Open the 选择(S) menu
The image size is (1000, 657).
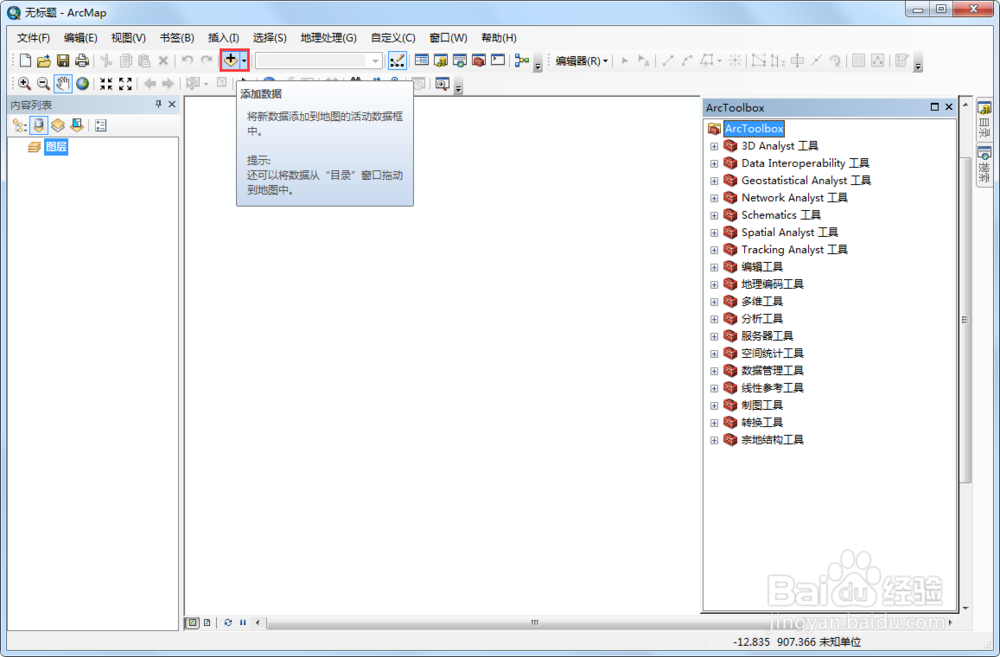270,38
